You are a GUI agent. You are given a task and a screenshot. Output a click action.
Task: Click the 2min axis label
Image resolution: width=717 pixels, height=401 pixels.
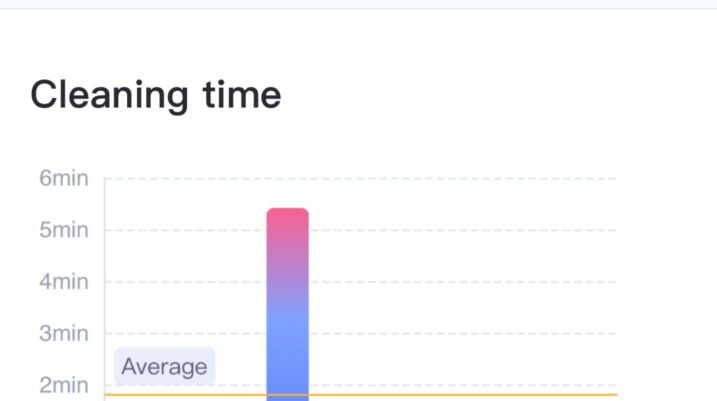[x=64, y=385]
